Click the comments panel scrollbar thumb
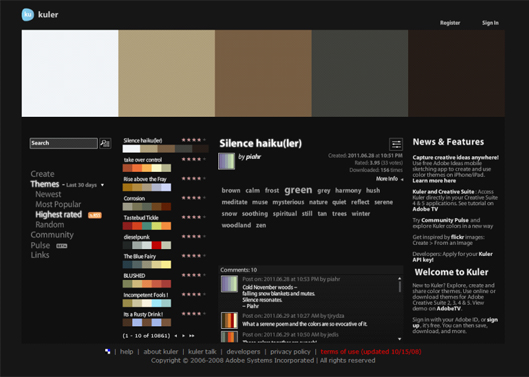The width and height of the screenshot is (529, 377). (x=400, y=287)
